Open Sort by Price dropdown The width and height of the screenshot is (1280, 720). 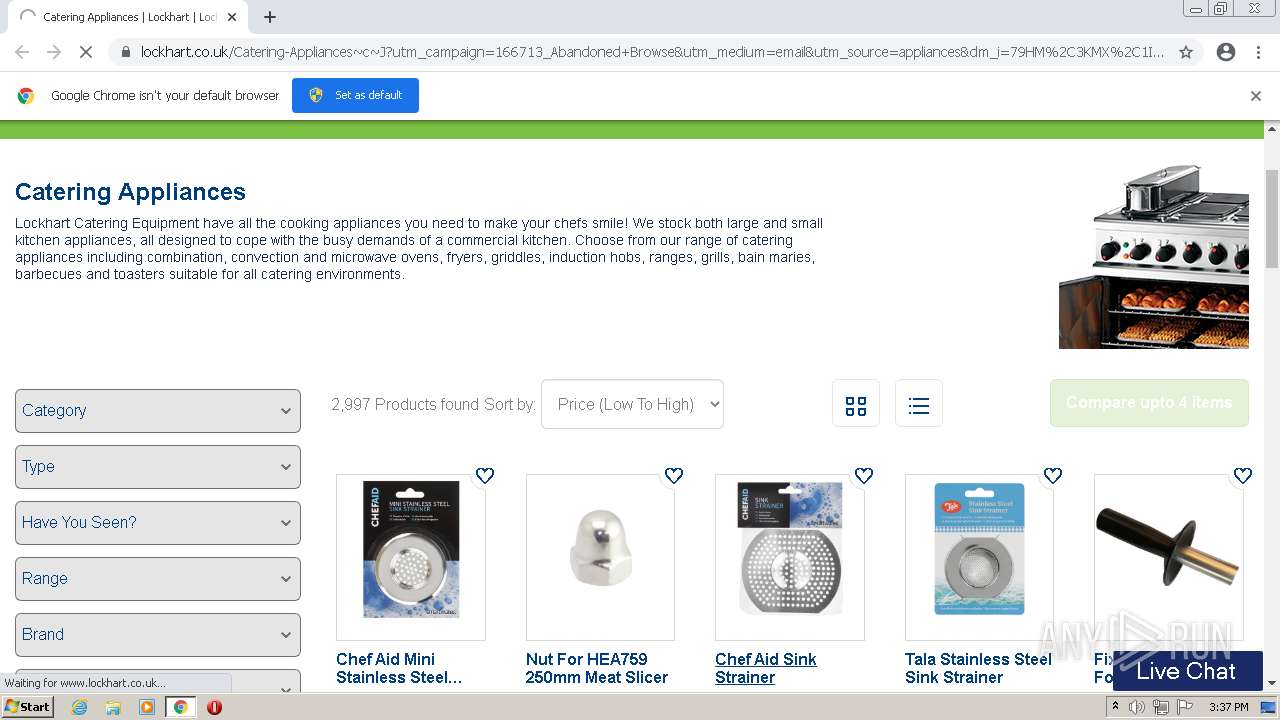632,404
